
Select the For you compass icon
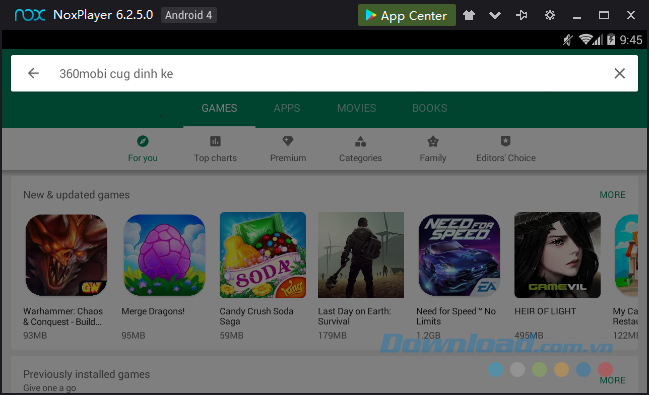pos(143,141)
